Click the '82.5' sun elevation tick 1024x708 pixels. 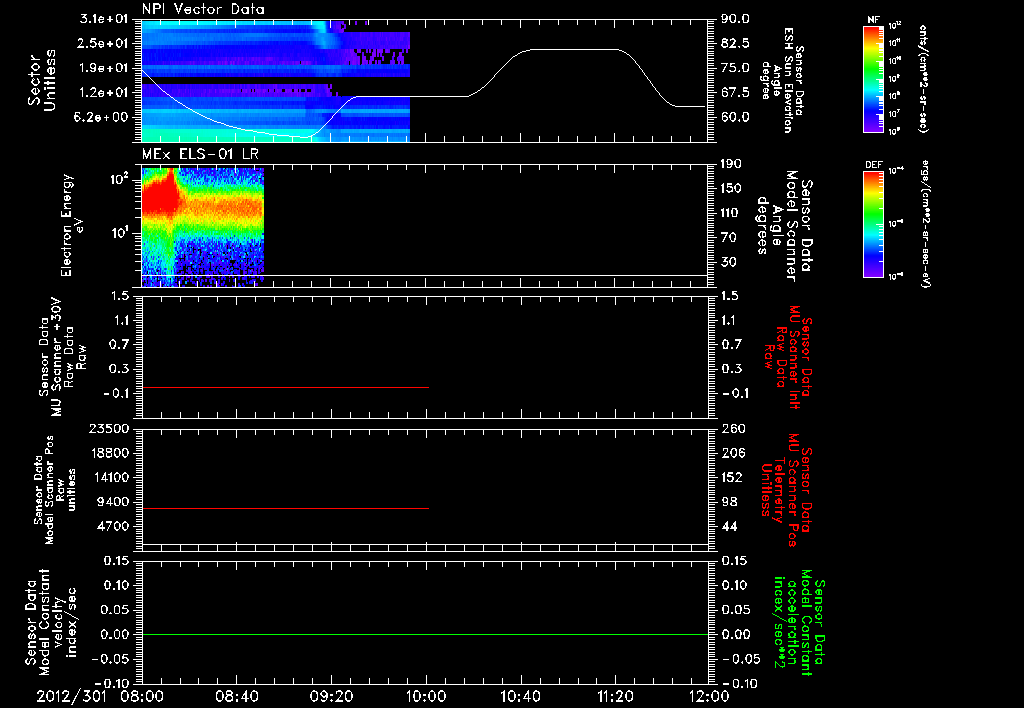point(735,43)
